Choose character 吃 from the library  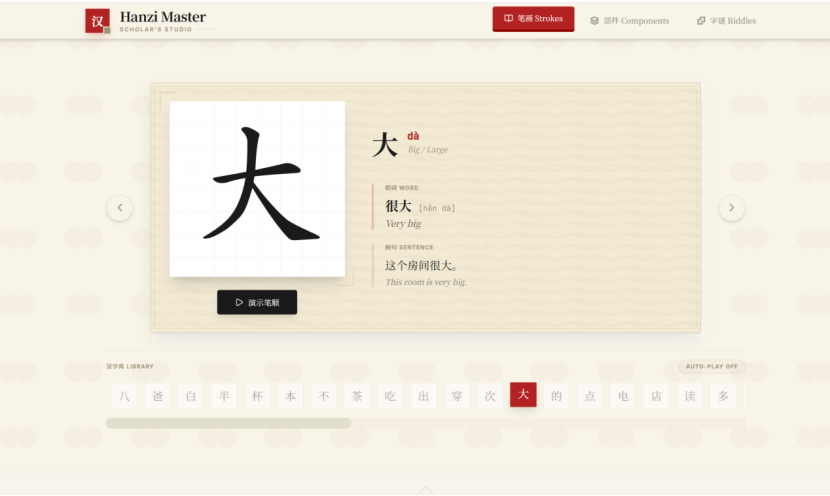pyautogui.click(x=390, y=396)
